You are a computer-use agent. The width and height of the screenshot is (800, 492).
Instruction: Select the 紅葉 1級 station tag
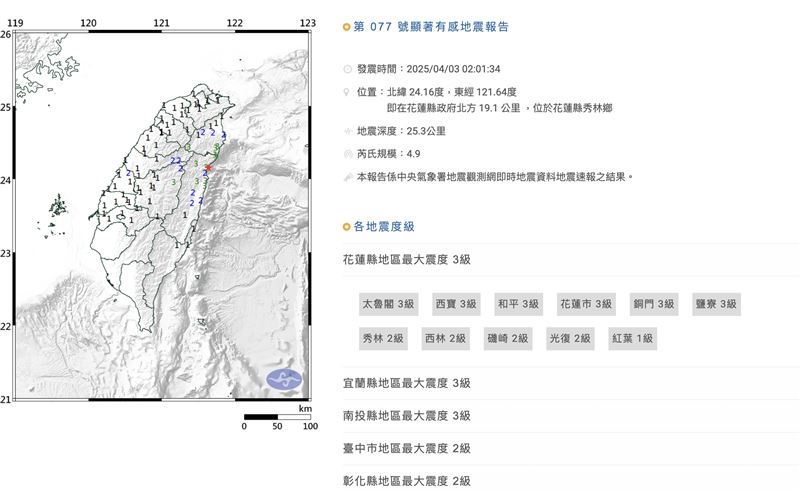click(x=633, y=338)
